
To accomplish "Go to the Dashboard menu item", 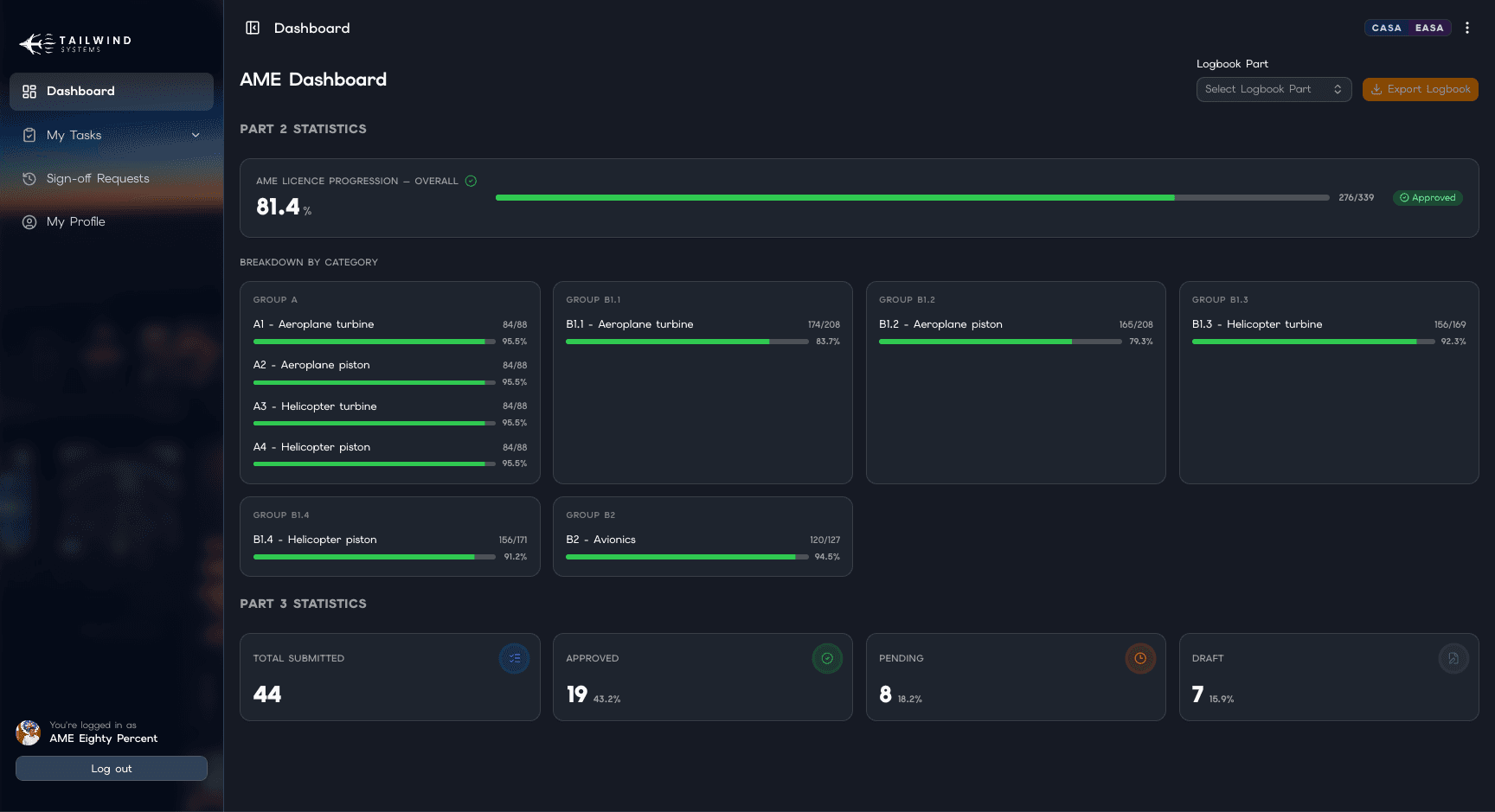I will 112,92.
